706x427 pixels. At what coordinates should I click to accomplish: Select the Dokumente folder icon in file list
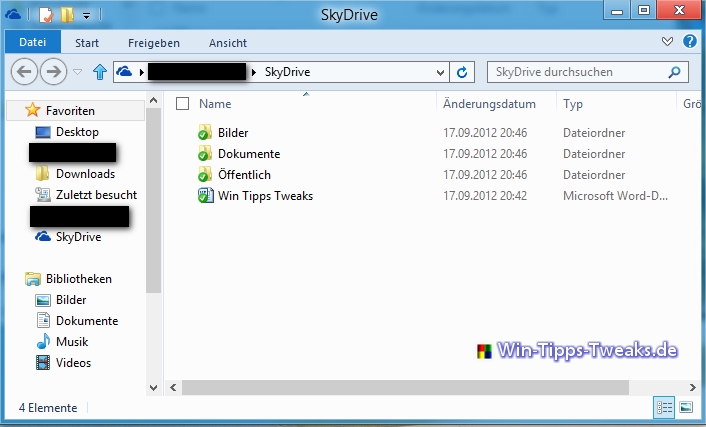coord(205,154)
